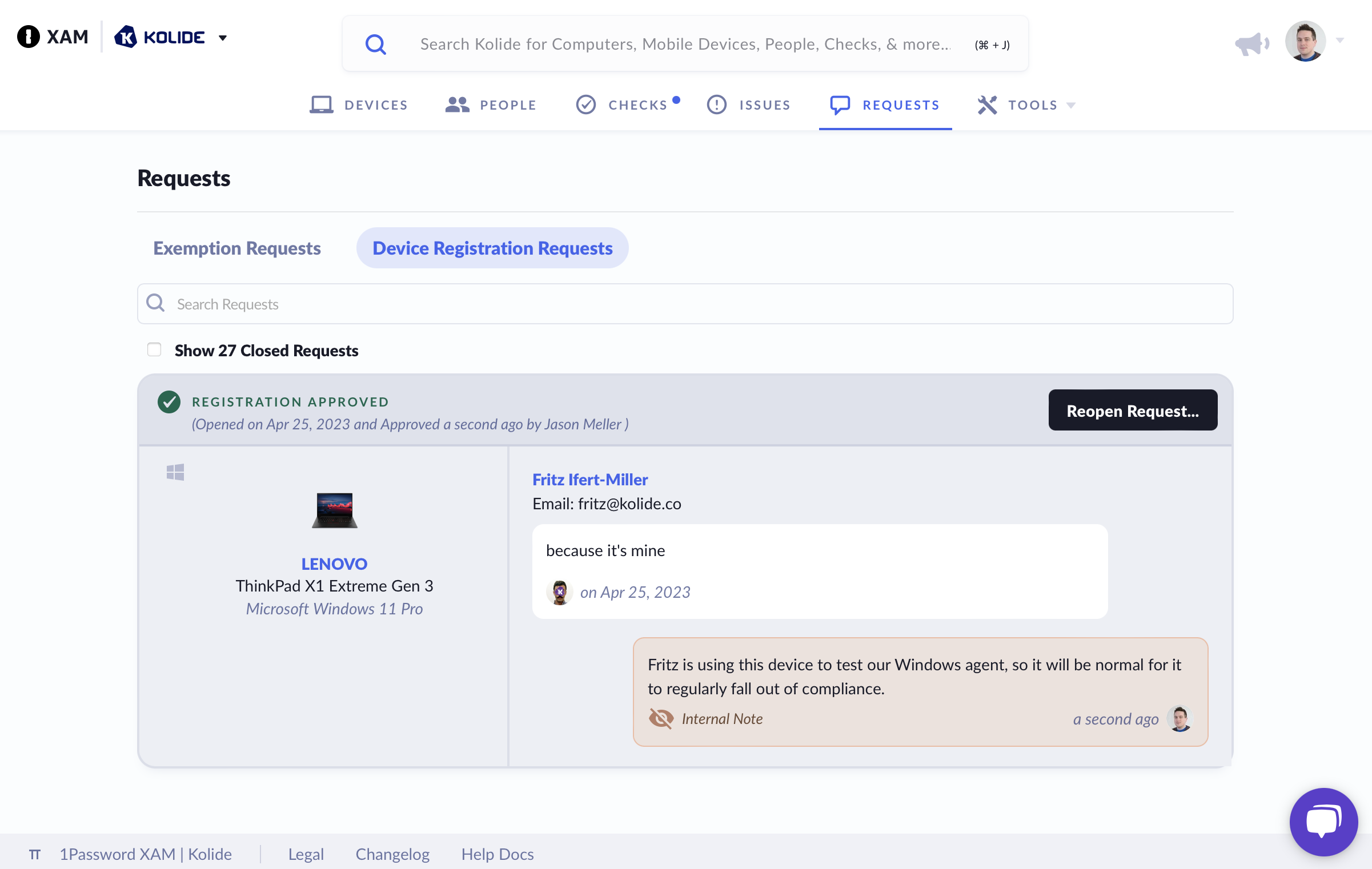
Task: Click the main search magnifier icon
Action: 376,44
